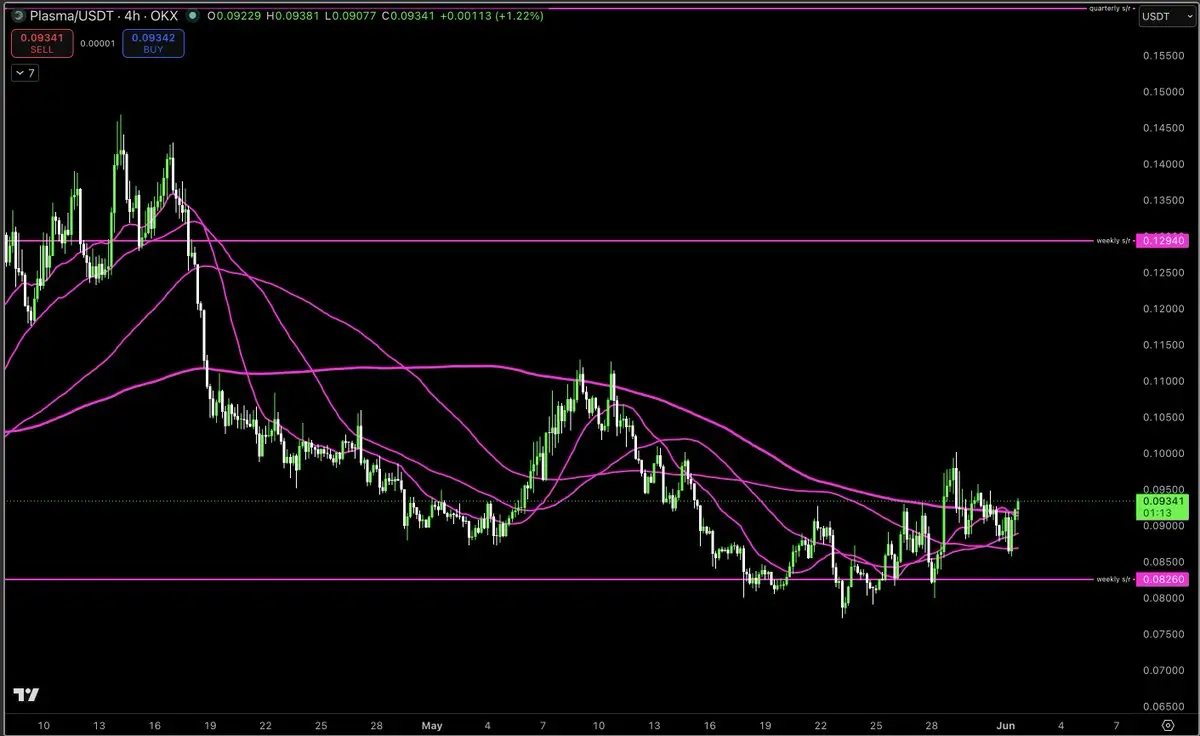Click the quarterly s/r line label
This screenshot has width=1200, height=736.
(1111, 8)
